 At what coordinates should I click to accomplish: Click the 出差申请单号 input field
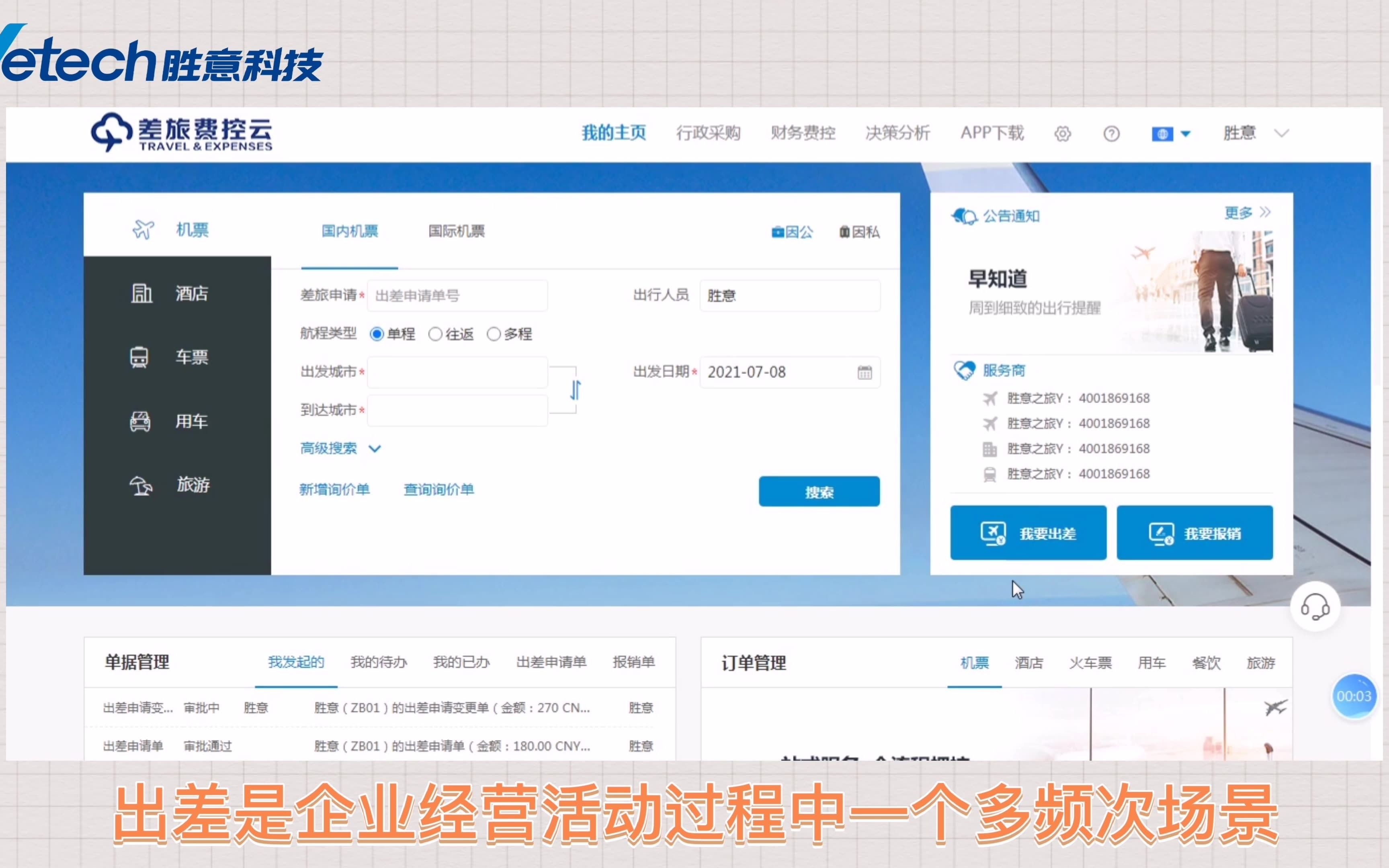457,296
